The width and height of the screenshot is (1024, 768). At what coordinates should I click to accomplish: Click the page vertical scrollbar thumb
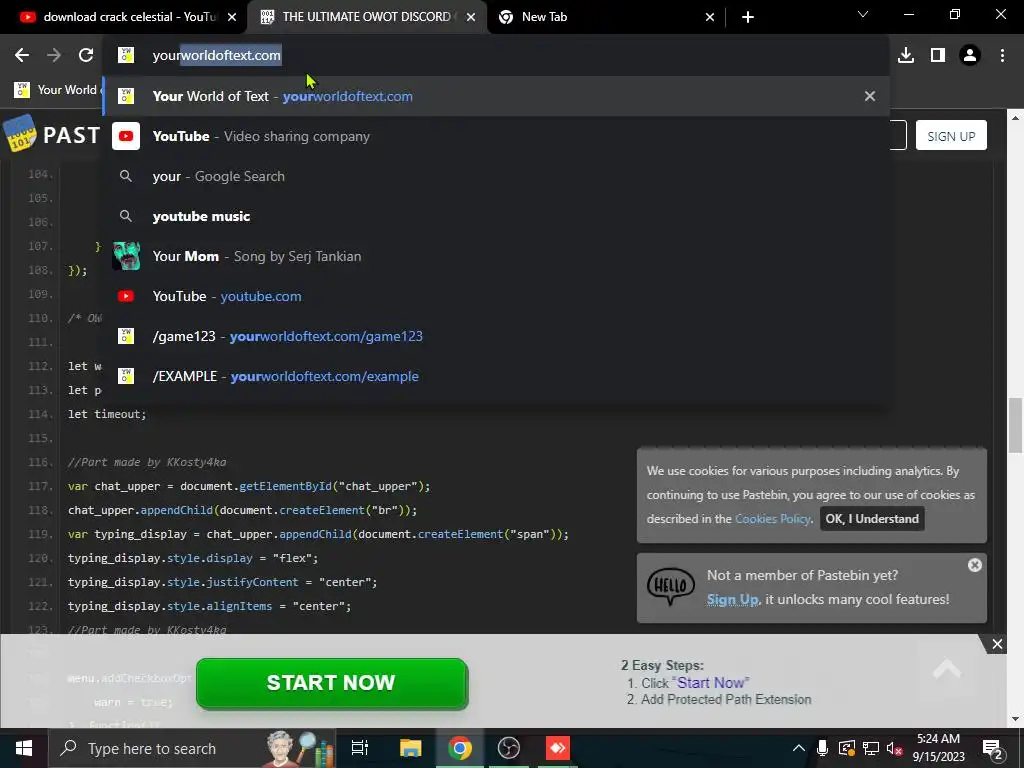pos(1016,424)
